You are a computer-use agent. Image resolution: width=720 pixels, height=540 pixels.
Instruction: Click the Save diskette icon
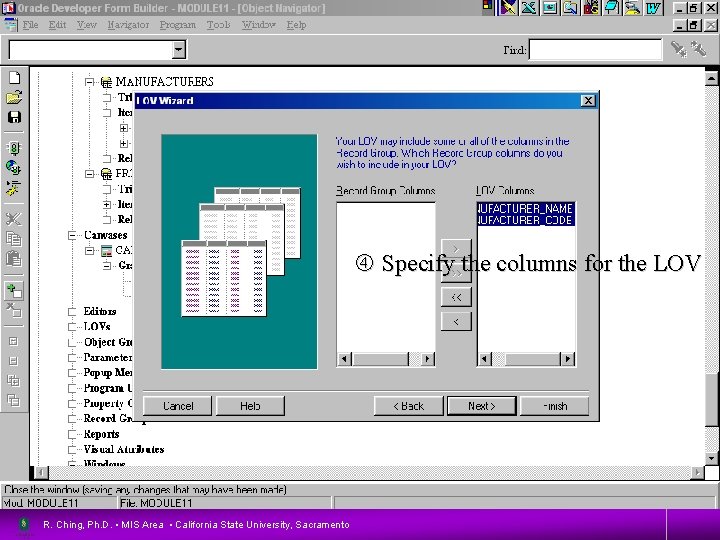14,117
